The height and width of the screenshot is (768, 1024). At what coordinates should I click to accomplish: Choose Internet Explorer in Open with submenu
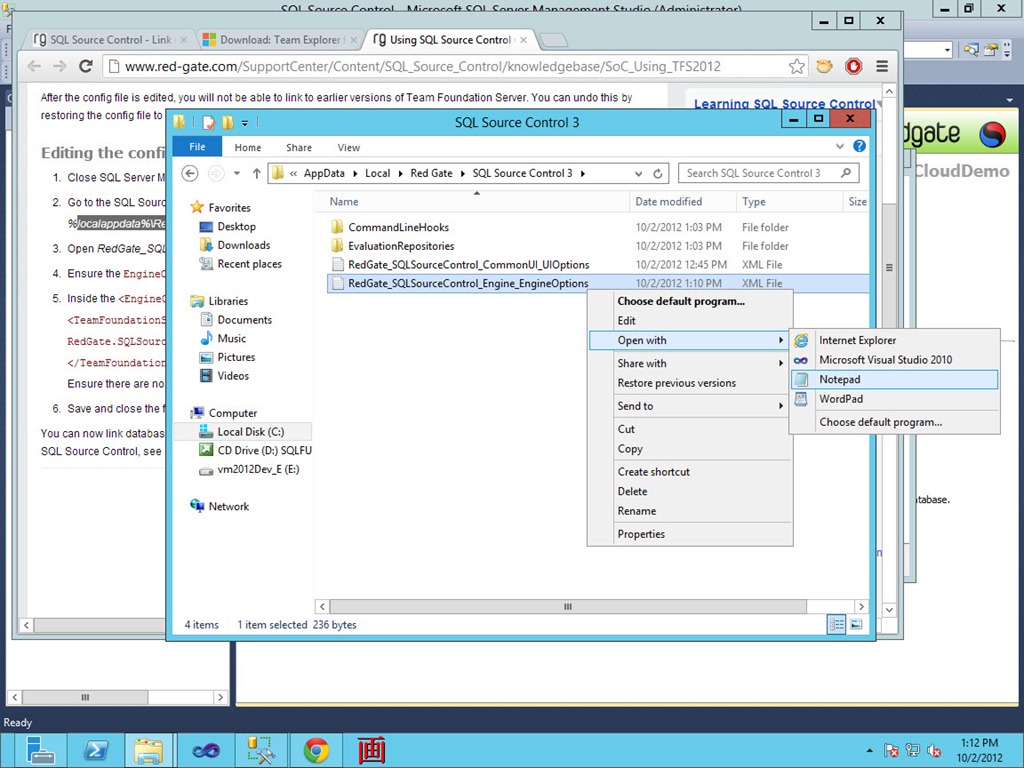[894, 340]
